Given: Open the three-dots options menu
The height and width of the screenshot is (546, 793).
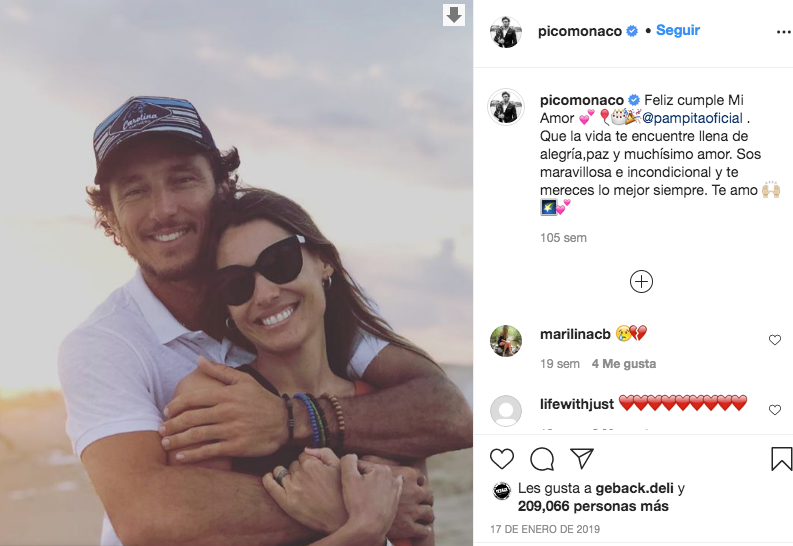Looking at the screenshot, I should pyautogui.click(x=784, y=32).
